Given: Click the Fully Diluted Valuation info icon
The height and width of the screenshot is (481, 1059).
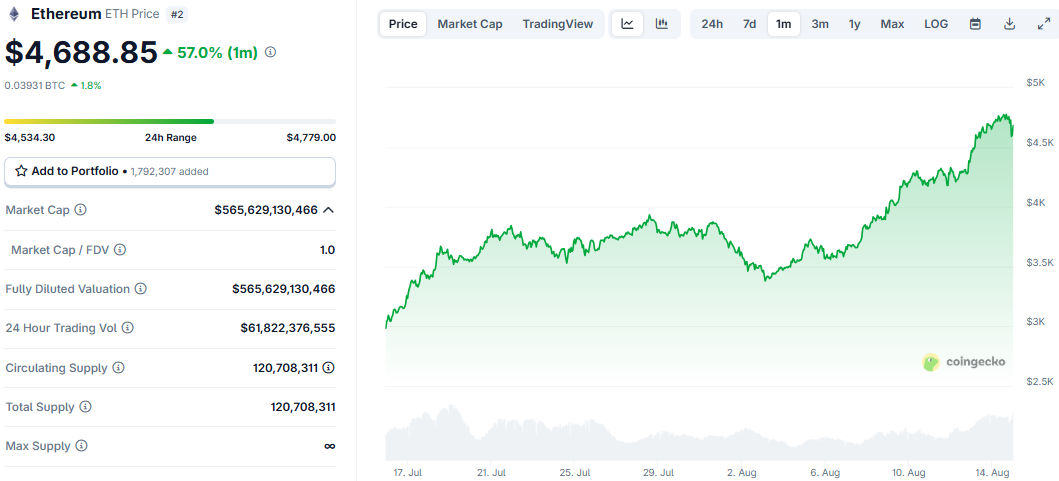Looking at the screenshot, I should click(x=140, y=289).
